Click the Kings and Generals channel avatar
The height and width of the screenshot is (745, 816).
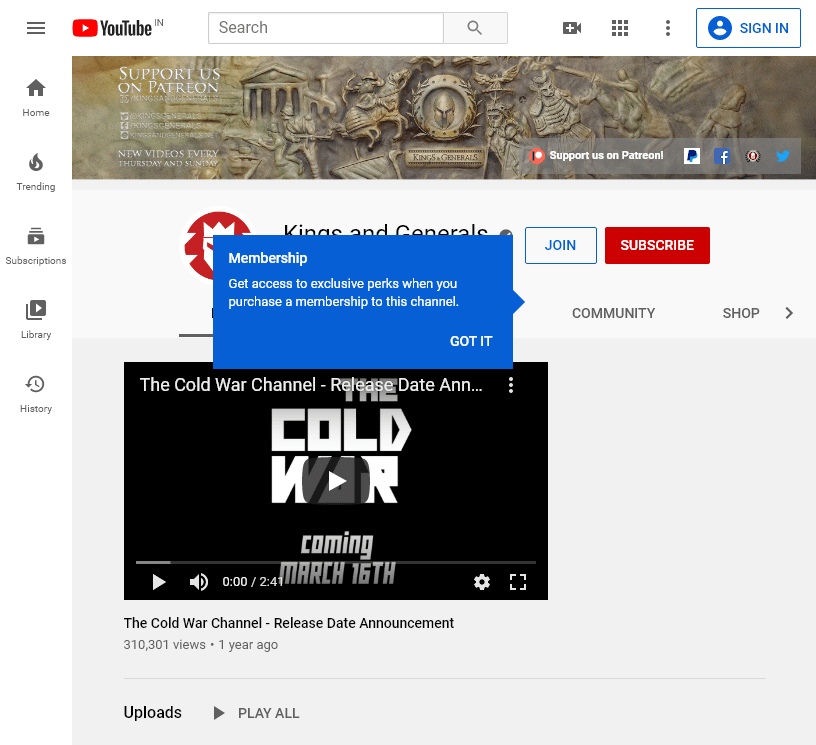[198, 246]
